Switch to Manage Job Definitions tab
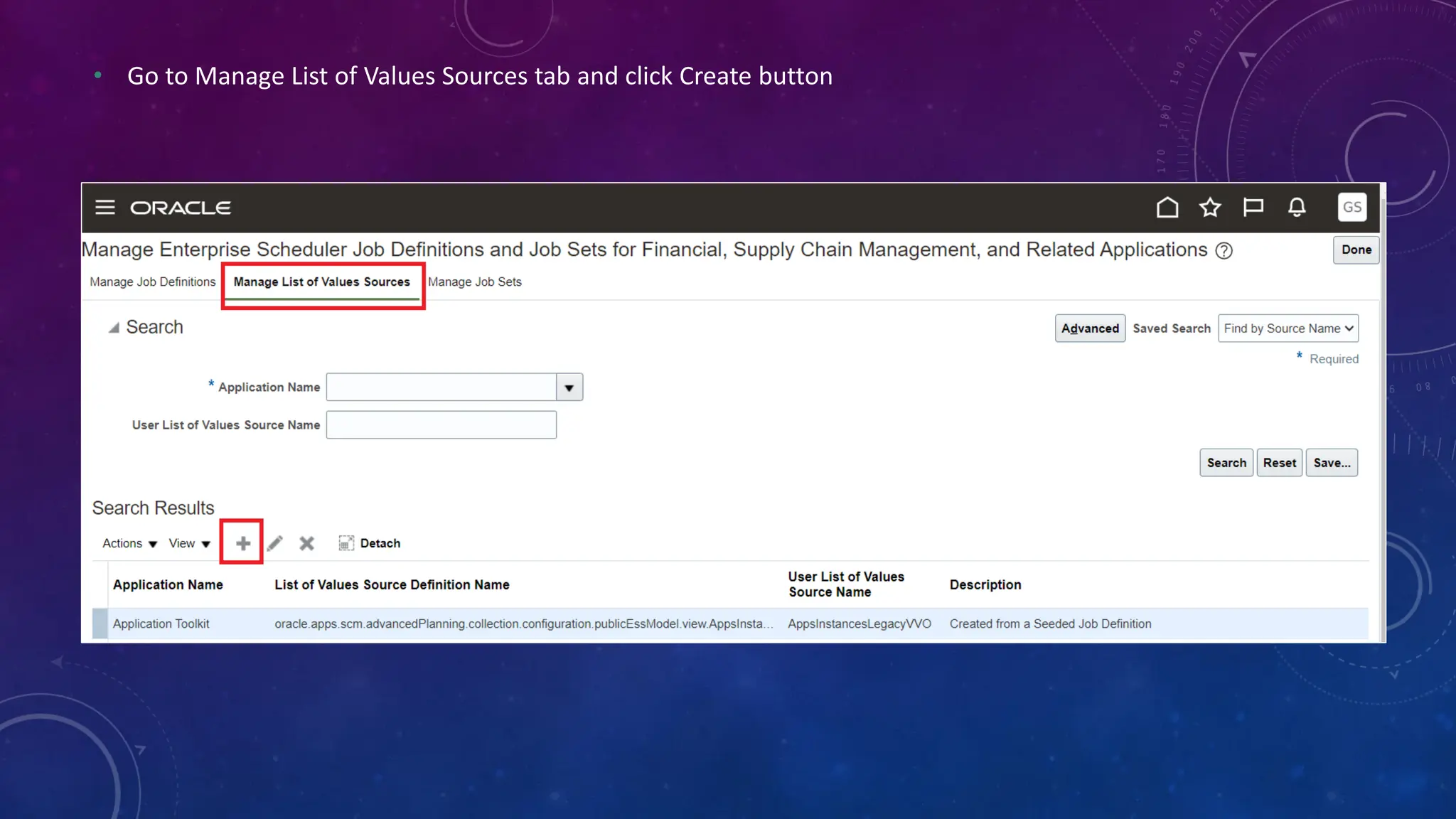Viewport: 1456px width, 819px height. coord(153,282)
